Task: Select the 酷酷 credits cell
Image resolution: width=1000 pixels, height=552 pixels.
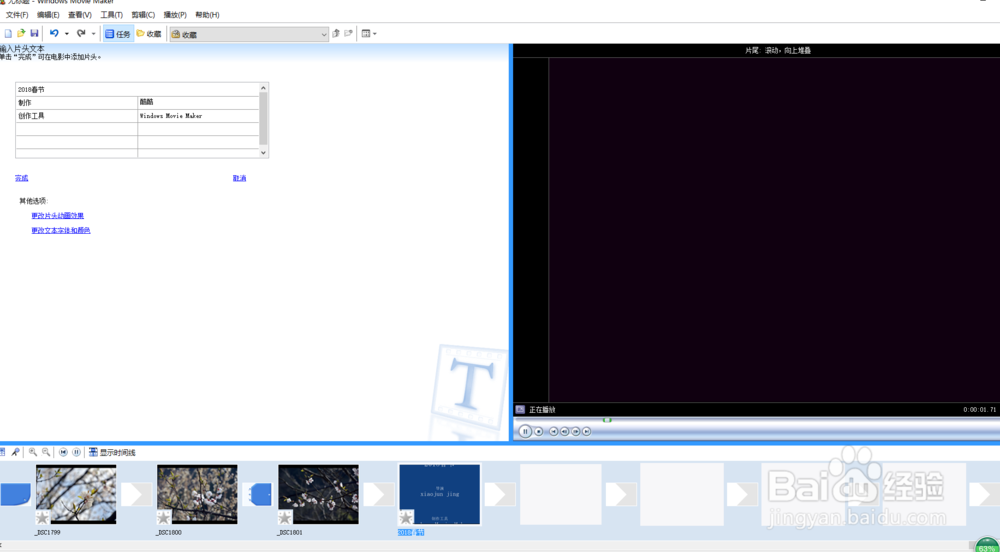Action: tap(198, 103)
